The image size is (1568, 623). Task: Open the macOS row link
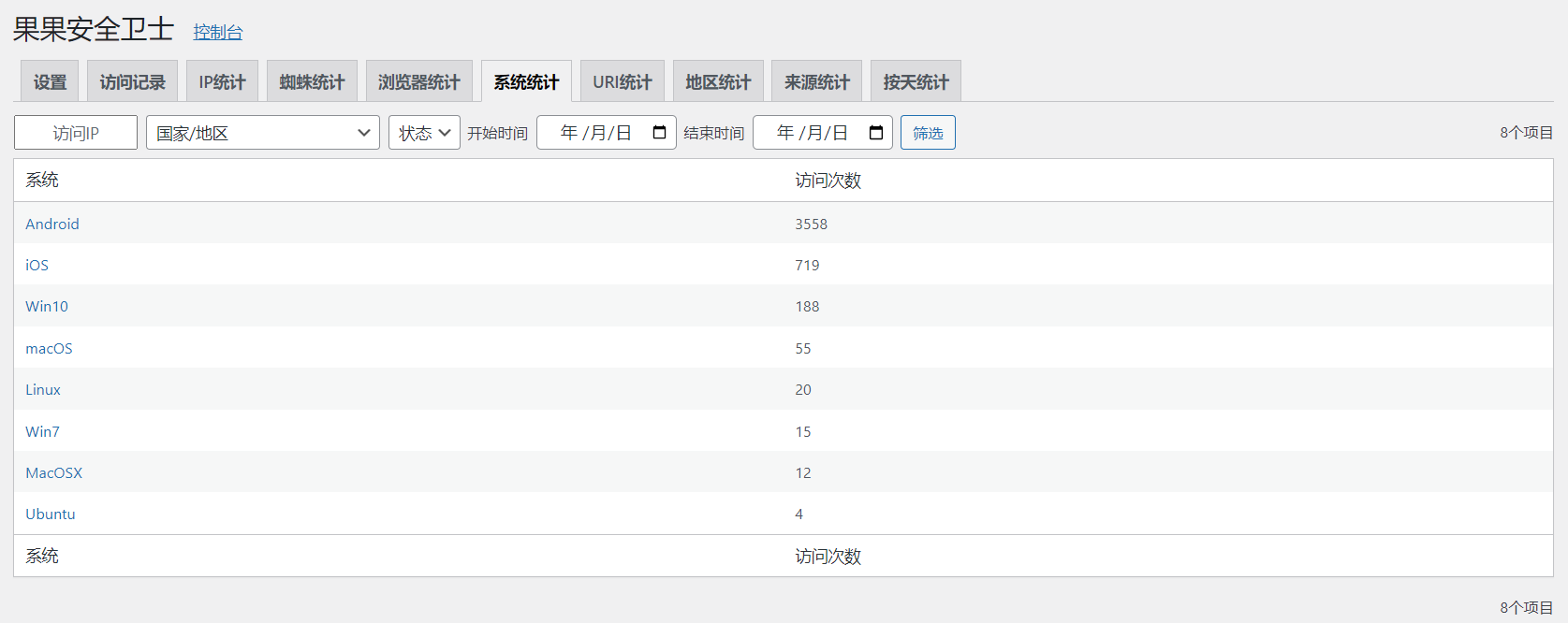coord(49,348)
